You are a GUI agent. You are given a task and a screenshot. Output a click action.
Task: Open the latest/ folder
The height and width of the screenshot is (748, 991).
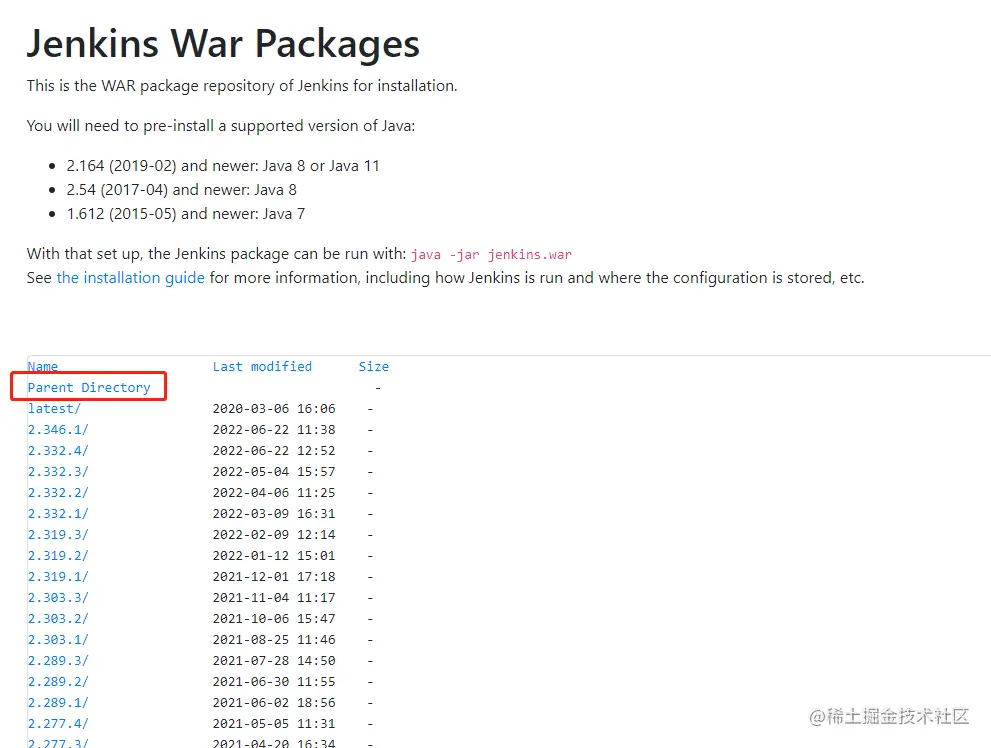54,409
